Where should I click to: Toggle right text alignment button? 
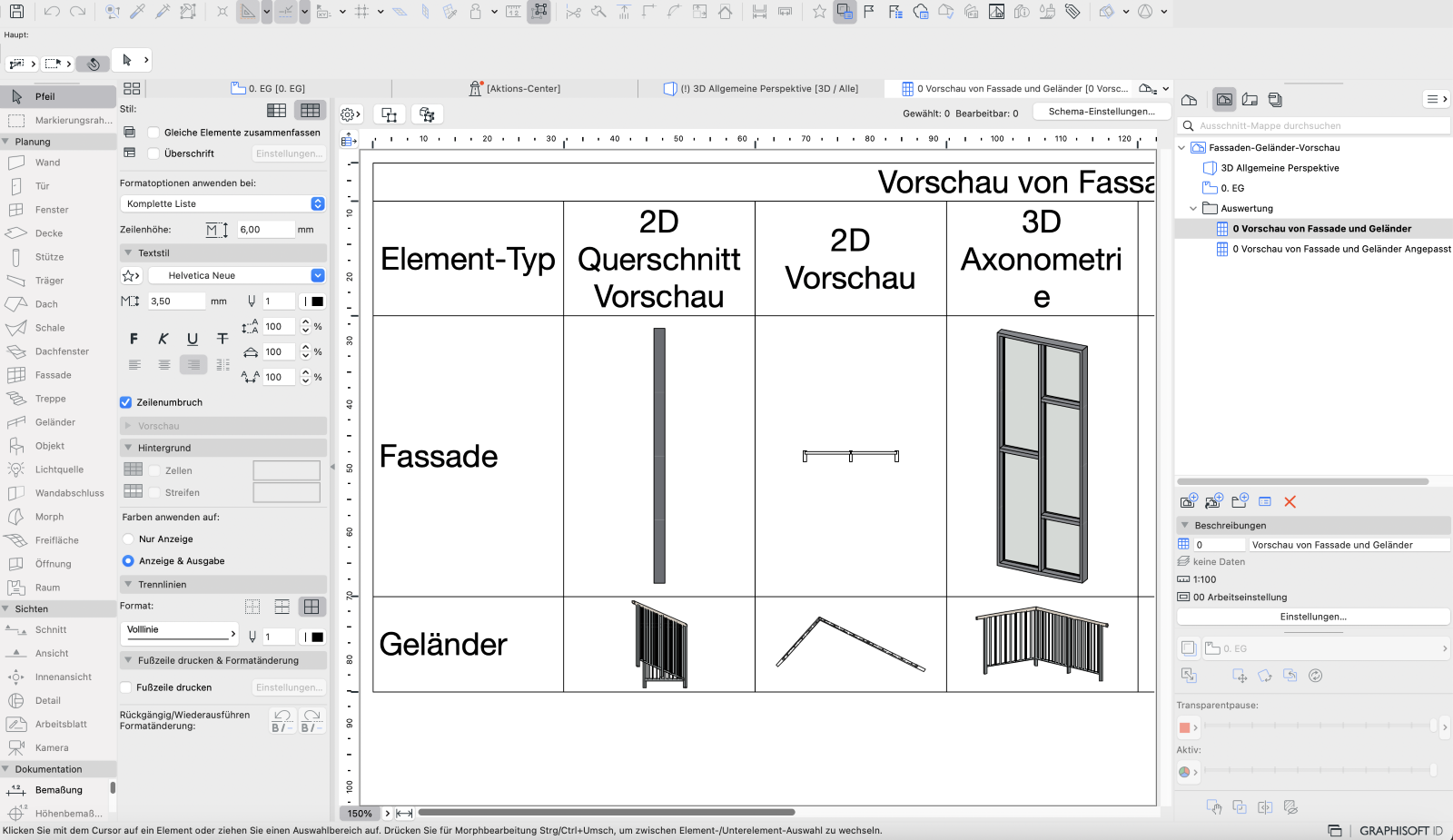pos(193,364)
